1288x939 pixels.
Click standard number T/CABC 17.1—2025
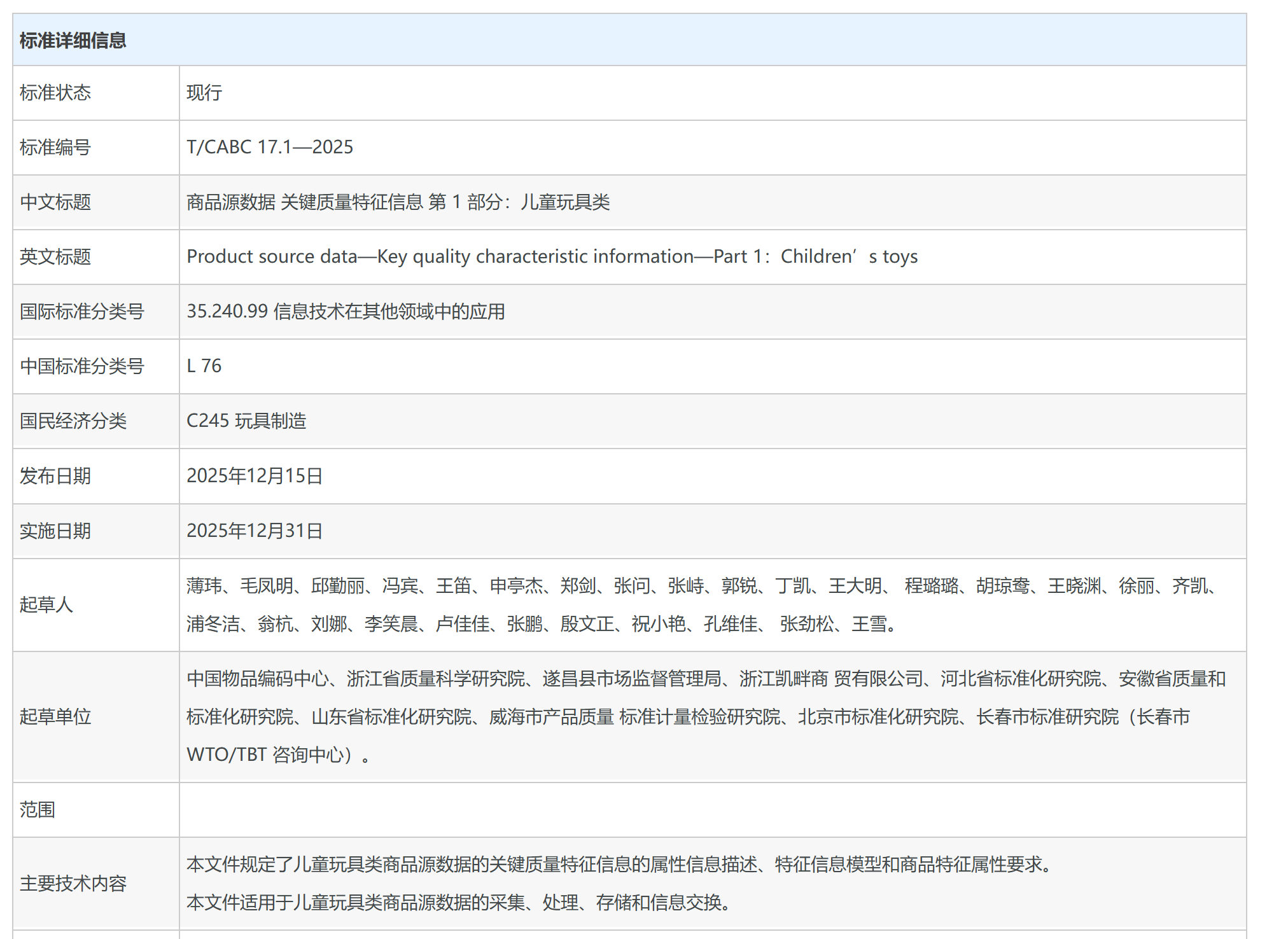click(x=270, y=147)
